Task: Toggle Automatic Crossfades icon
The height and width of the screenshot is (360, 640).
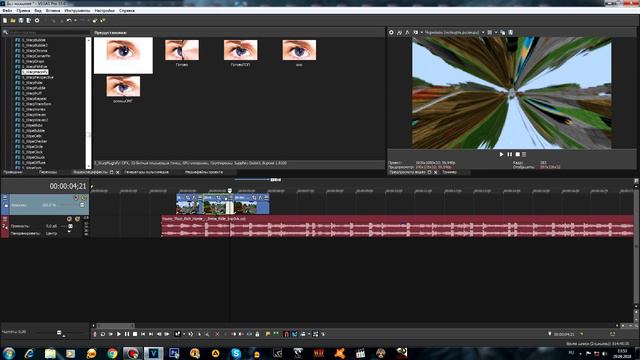Action: pos(294,334)
